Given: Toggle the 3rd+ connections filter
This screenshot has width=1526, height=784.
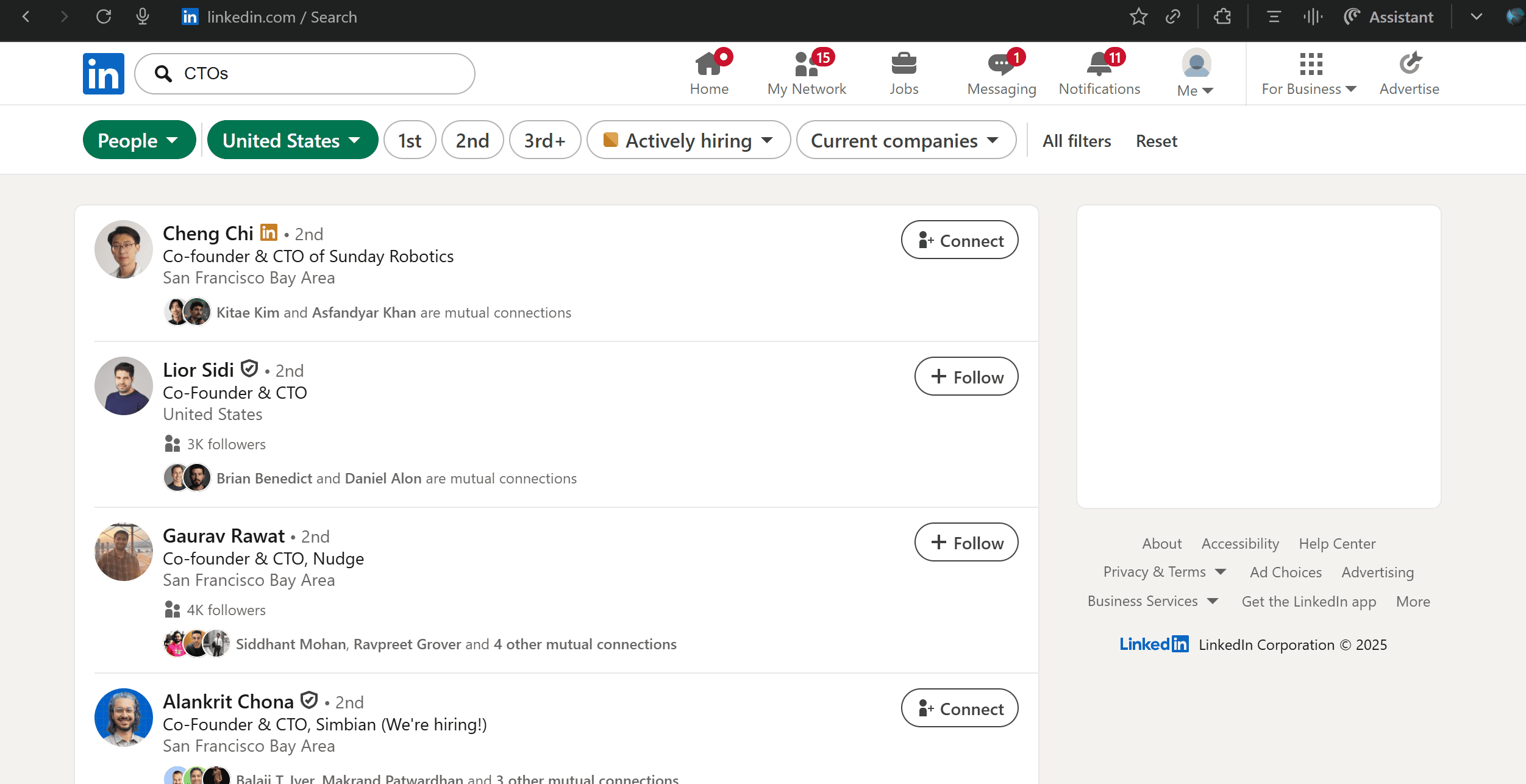Looking at the screenshot, I should tap(544, 140).
